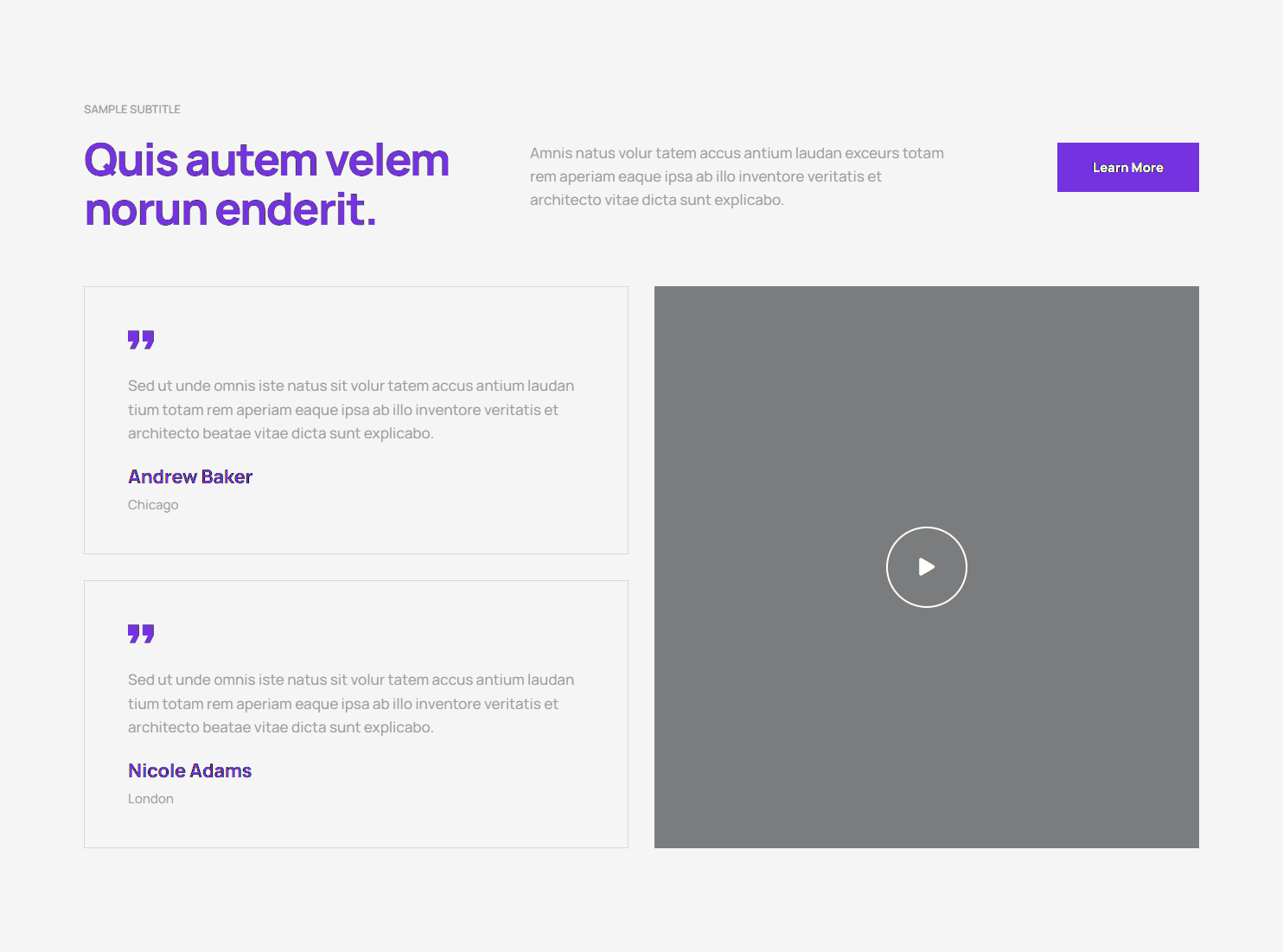Play the video with the circular play icon
The image size is (1283, 952).
point(926,567)
